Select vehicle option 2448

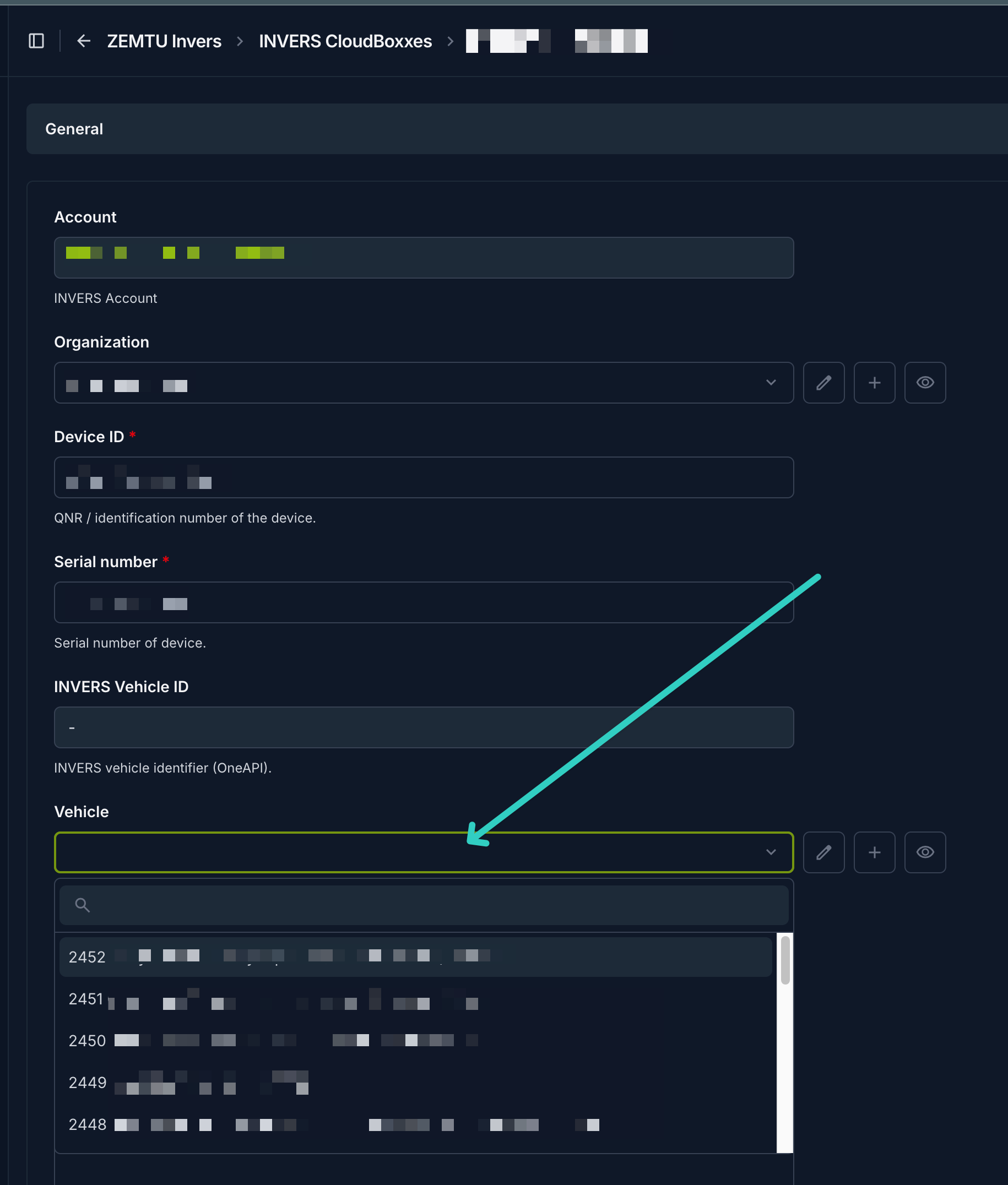[x=415, y=1125]
